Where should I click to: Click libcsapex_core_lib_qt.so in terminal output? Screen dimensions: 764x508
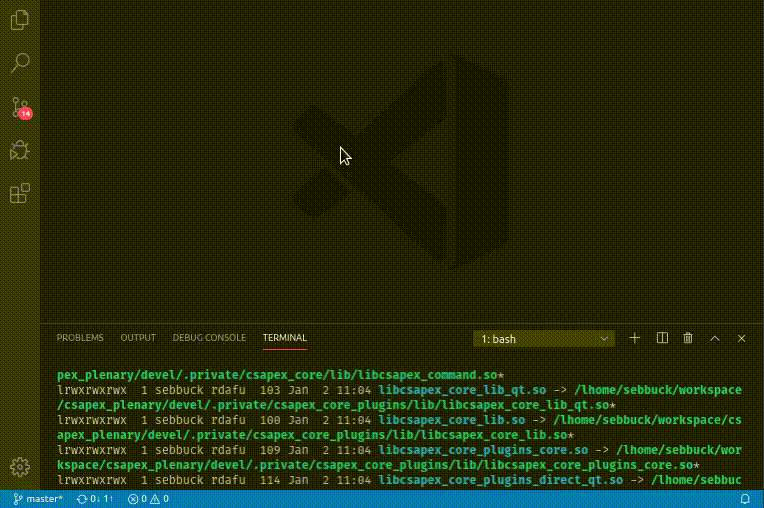pos(462,390)
